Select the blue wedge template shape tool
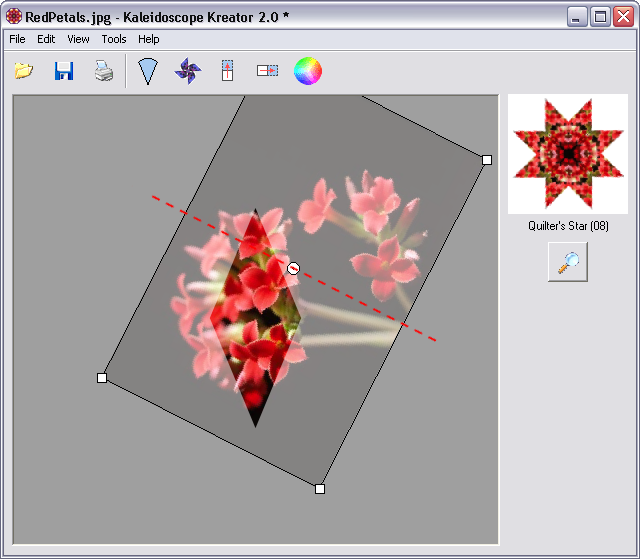 [148, 71]
